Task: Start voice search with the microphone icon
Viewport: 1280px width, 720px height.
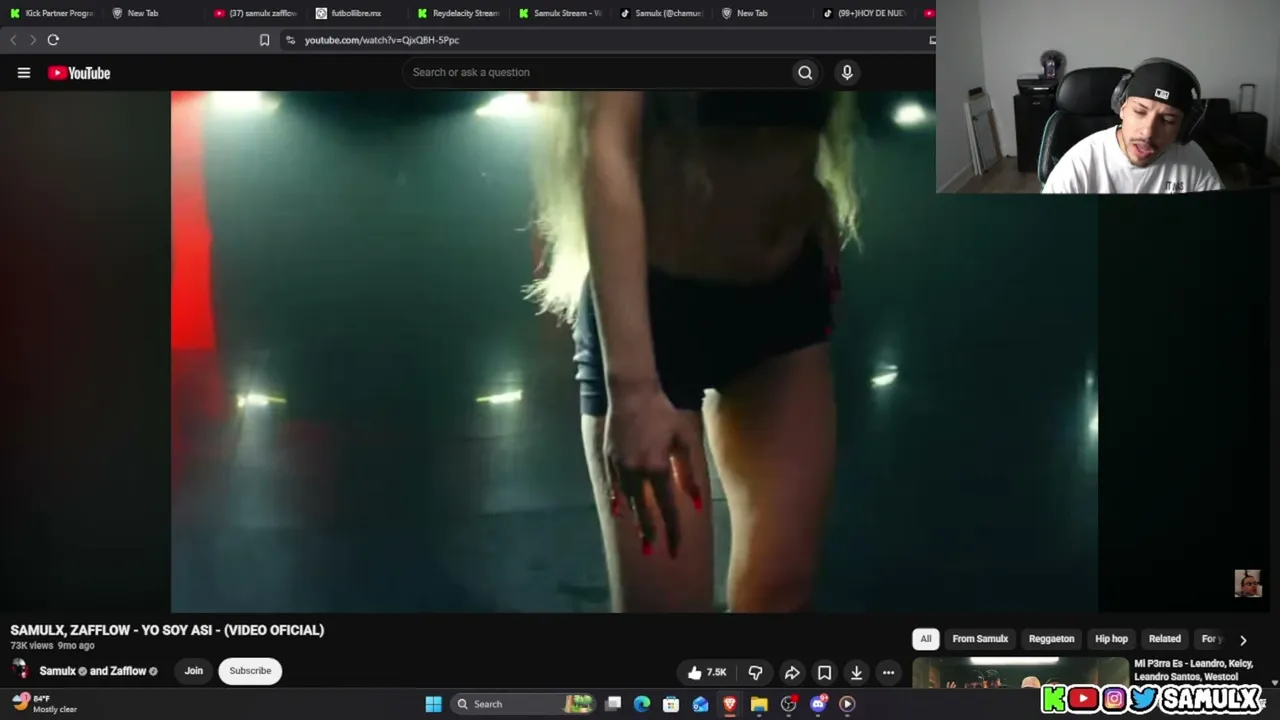Action: [x=847, y=72]
